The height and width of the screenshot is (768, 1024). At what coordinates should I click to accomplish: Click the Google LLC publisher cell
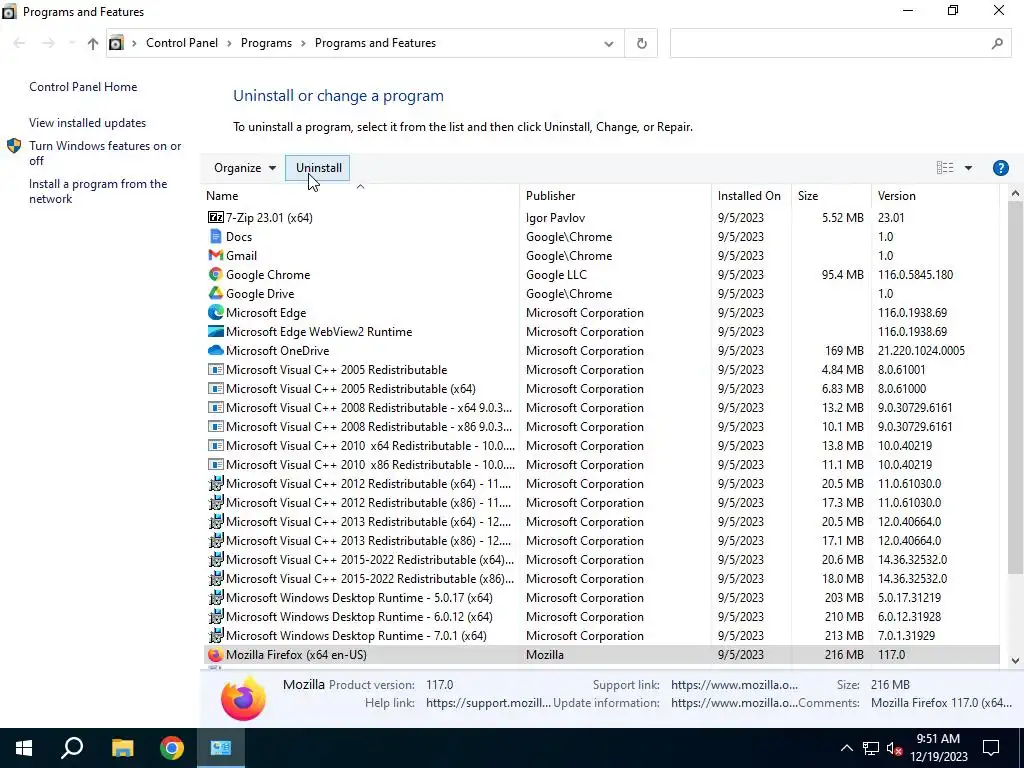[x=556, y=274]
